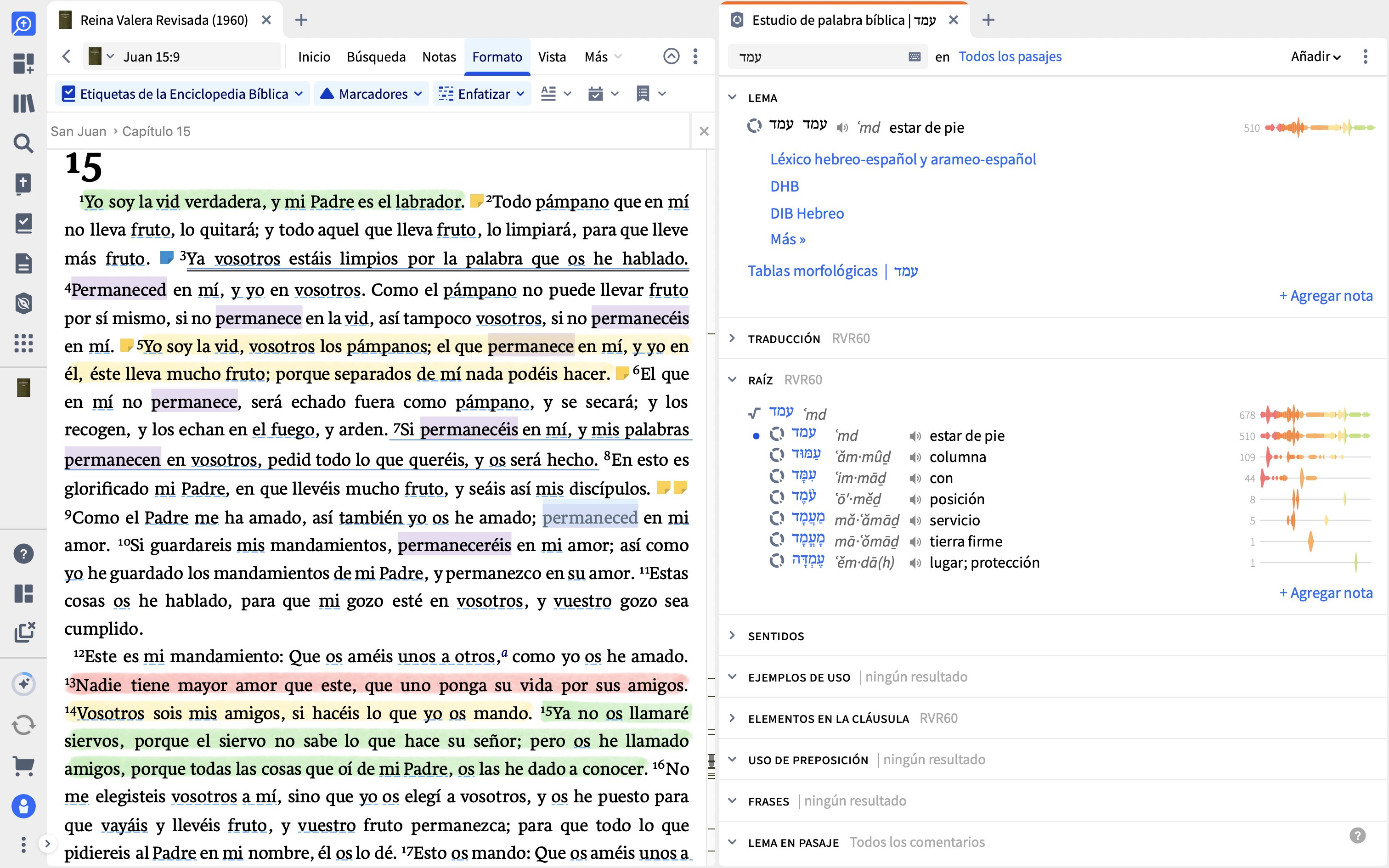
Task: Click Todos los pasajes link
Action: (x=1010, y=56)
